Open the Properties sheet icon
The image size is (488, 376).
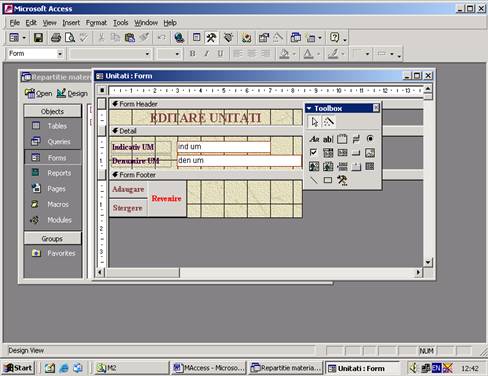(x=264, y=38)
